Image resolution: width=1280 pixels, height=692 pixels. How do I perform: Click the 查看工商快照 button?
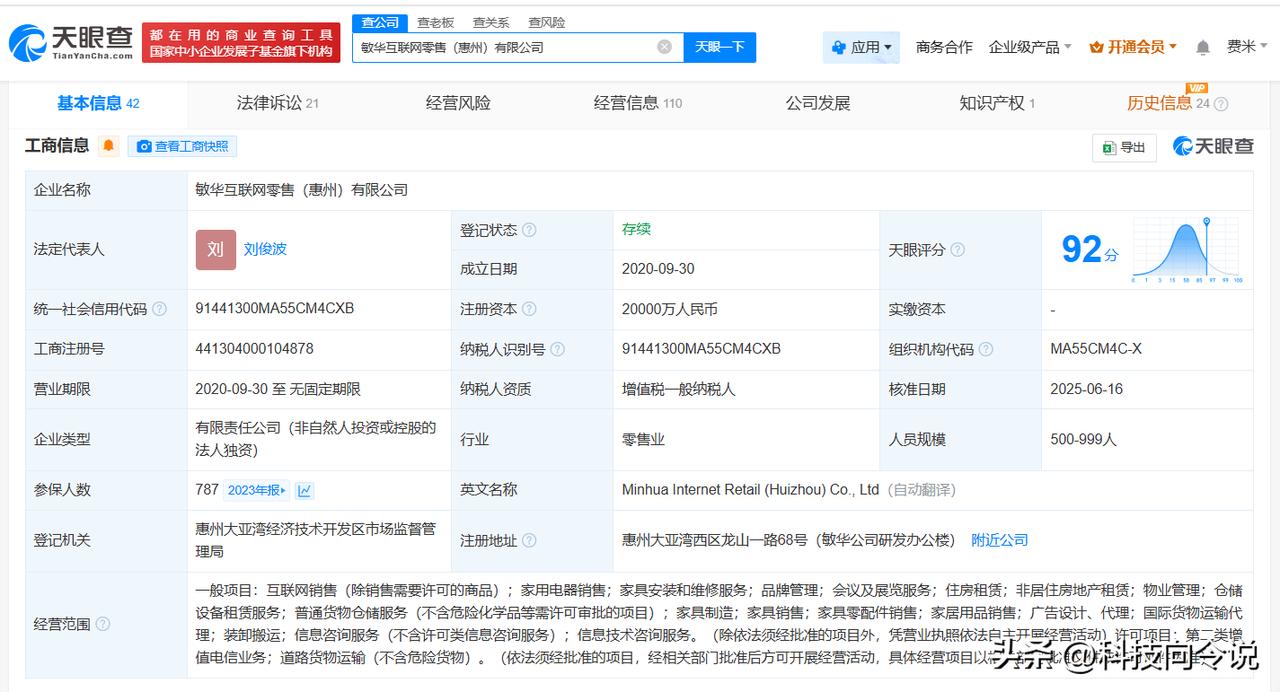[182, 146]
